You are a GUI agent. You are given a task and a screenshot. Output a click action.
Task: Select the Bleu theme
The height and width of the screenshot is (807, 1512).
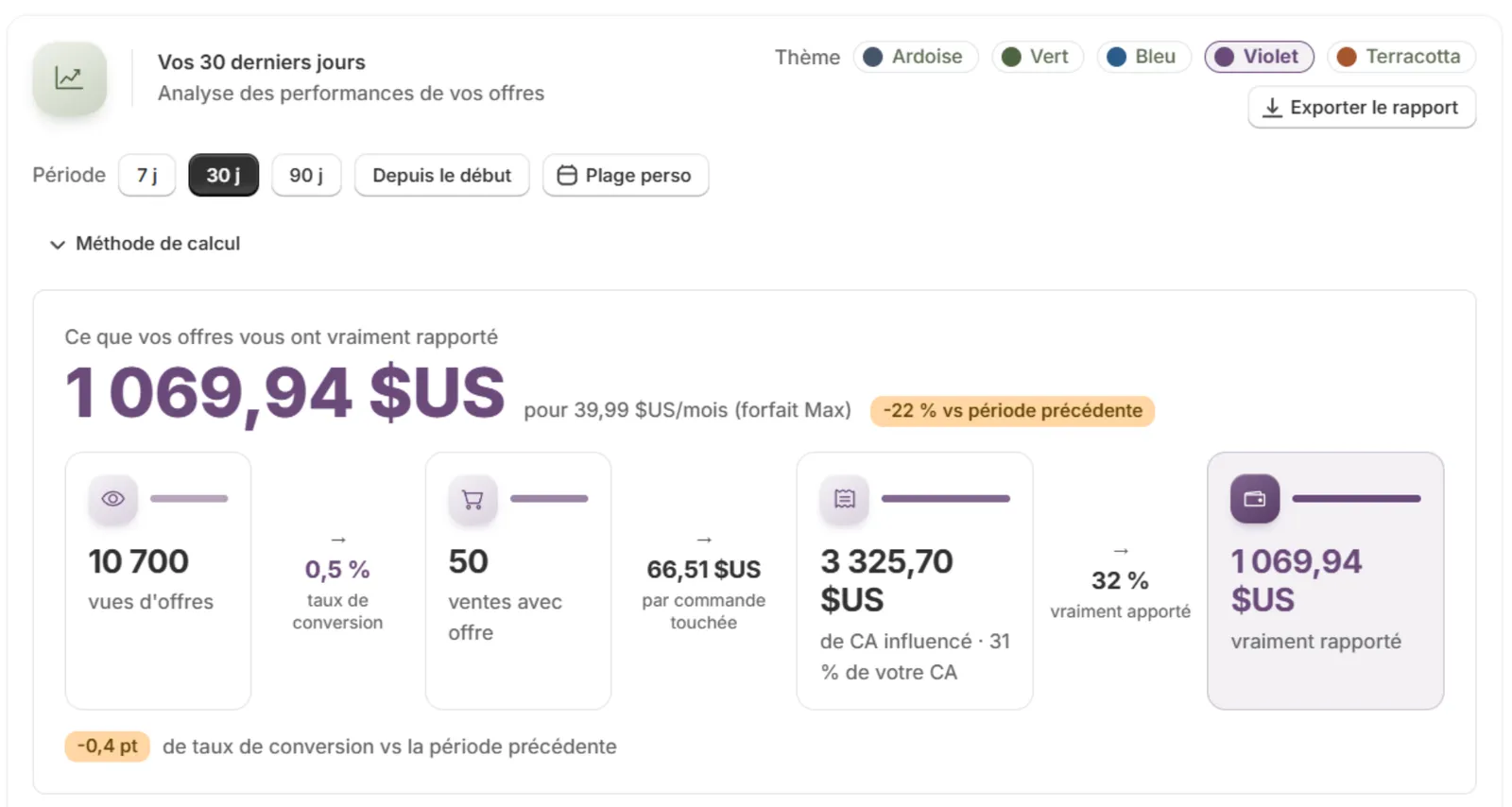pos(1143,57)
